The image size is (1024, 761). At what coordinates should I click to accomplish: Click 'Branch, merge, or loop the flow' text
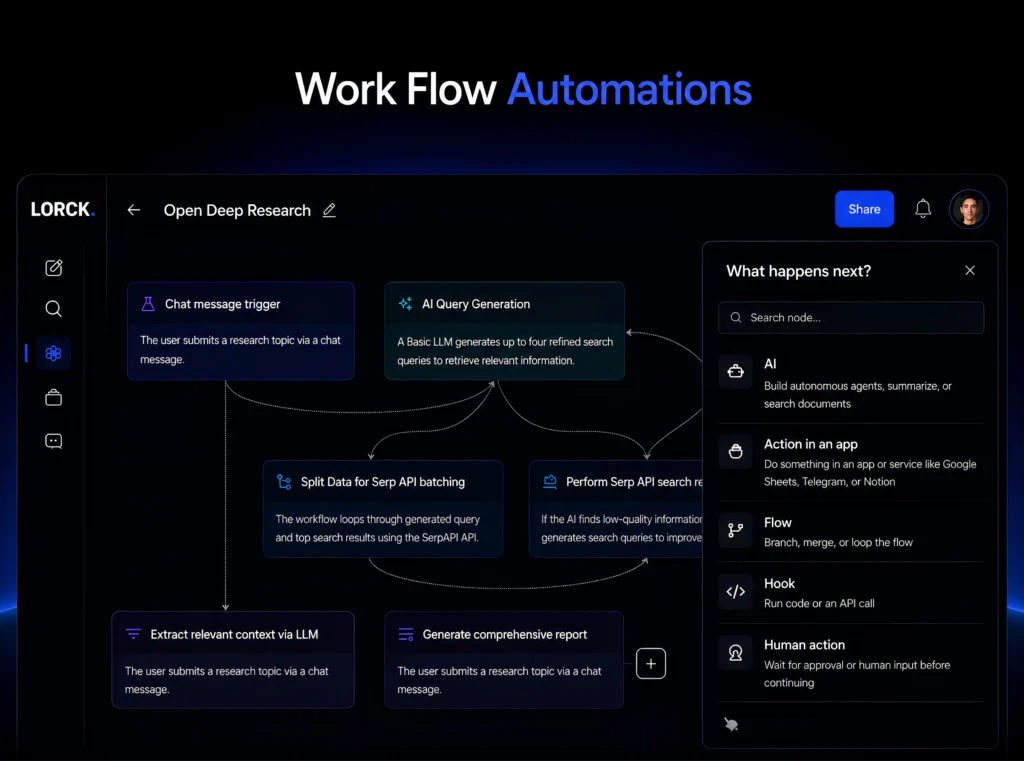tap(838, 542)
